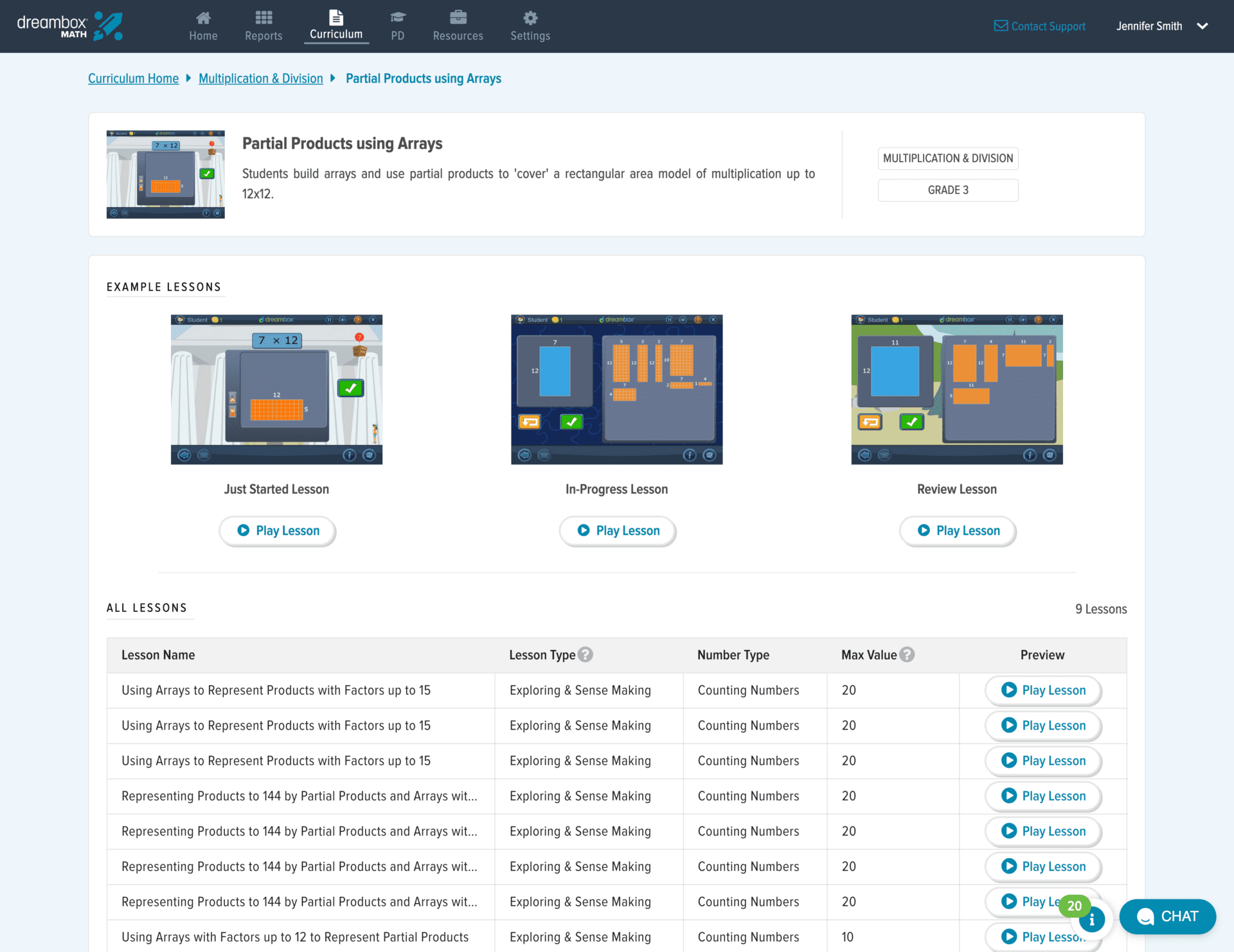Open the CHAT widget
The width and height of the screenshot is (1234, 952).
tap(1167, 916)
